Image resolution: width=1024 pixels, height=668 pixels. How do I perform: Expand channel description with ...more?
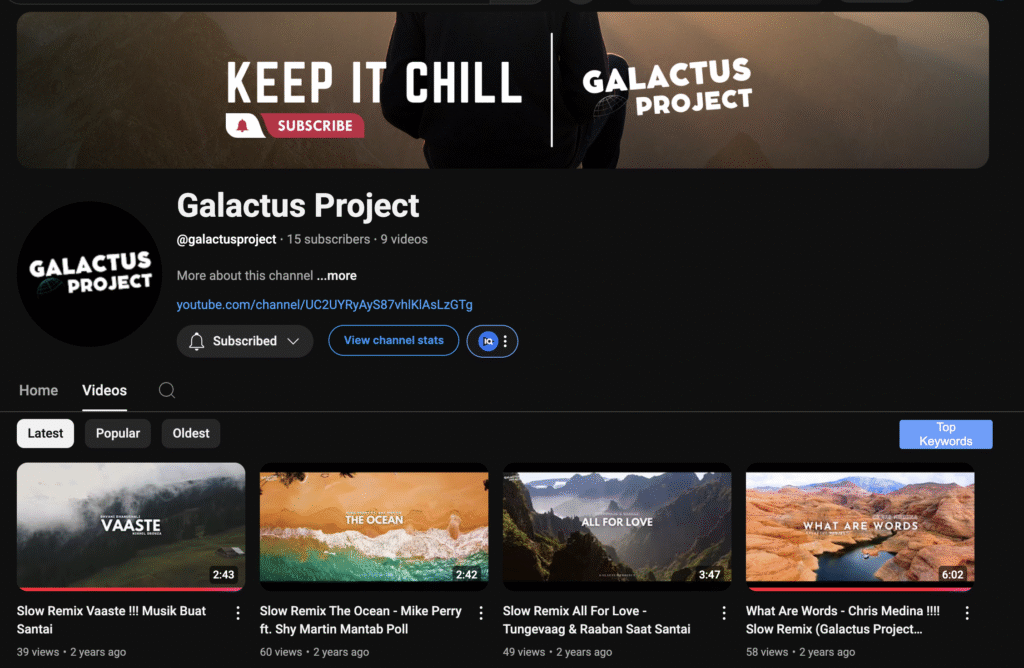[x=336, y=276]
